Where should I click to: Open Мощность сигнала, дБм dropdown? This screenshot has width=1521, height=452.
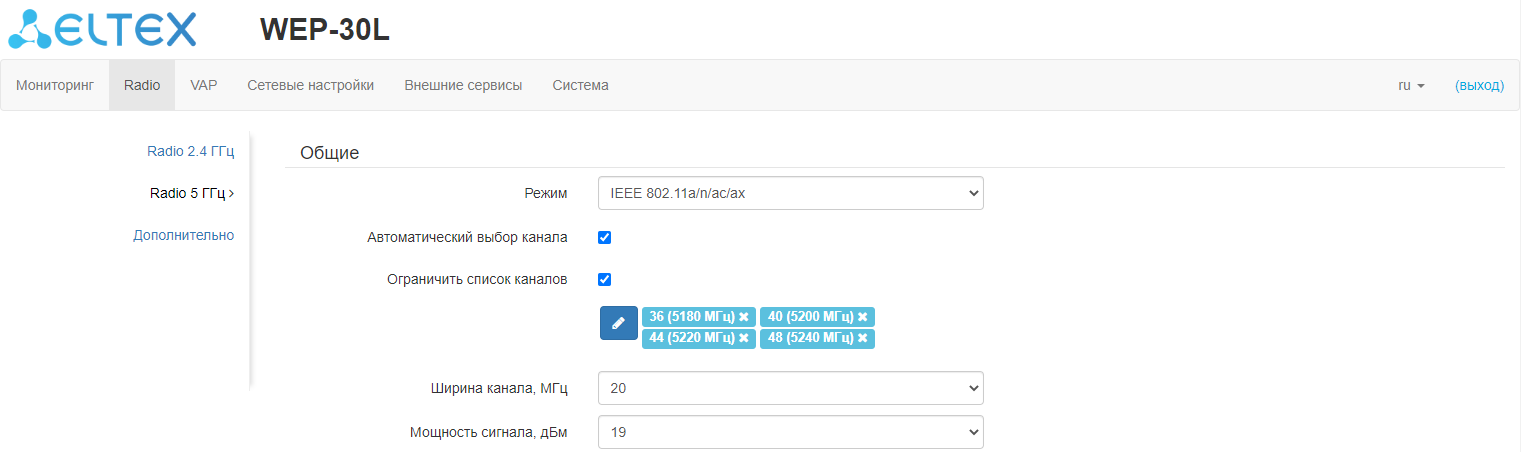[790, 432]
